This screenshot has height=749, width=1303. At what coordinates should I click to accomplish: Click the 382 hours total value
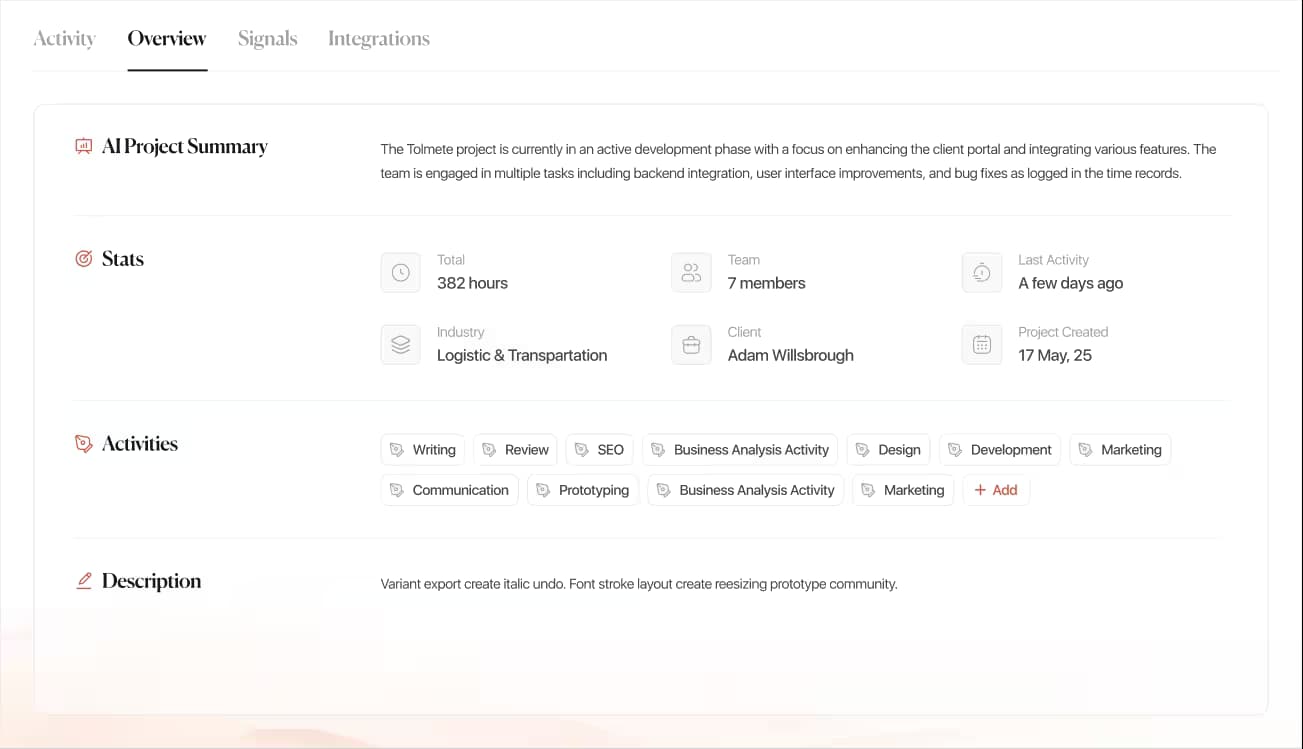472,283
